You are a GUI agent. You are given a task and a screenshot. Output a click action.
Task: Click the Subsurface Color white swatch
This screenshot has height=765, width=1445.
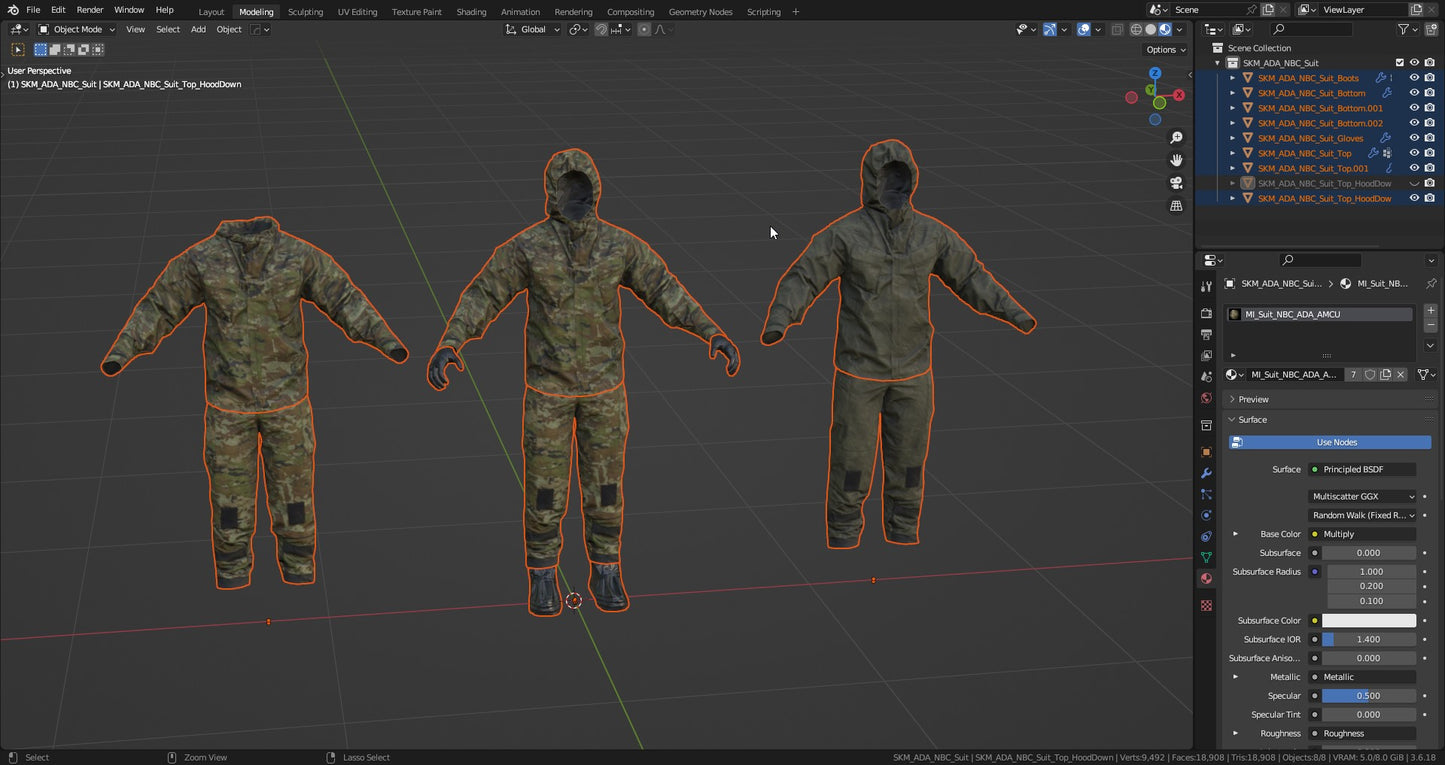tap(1368, 621)
